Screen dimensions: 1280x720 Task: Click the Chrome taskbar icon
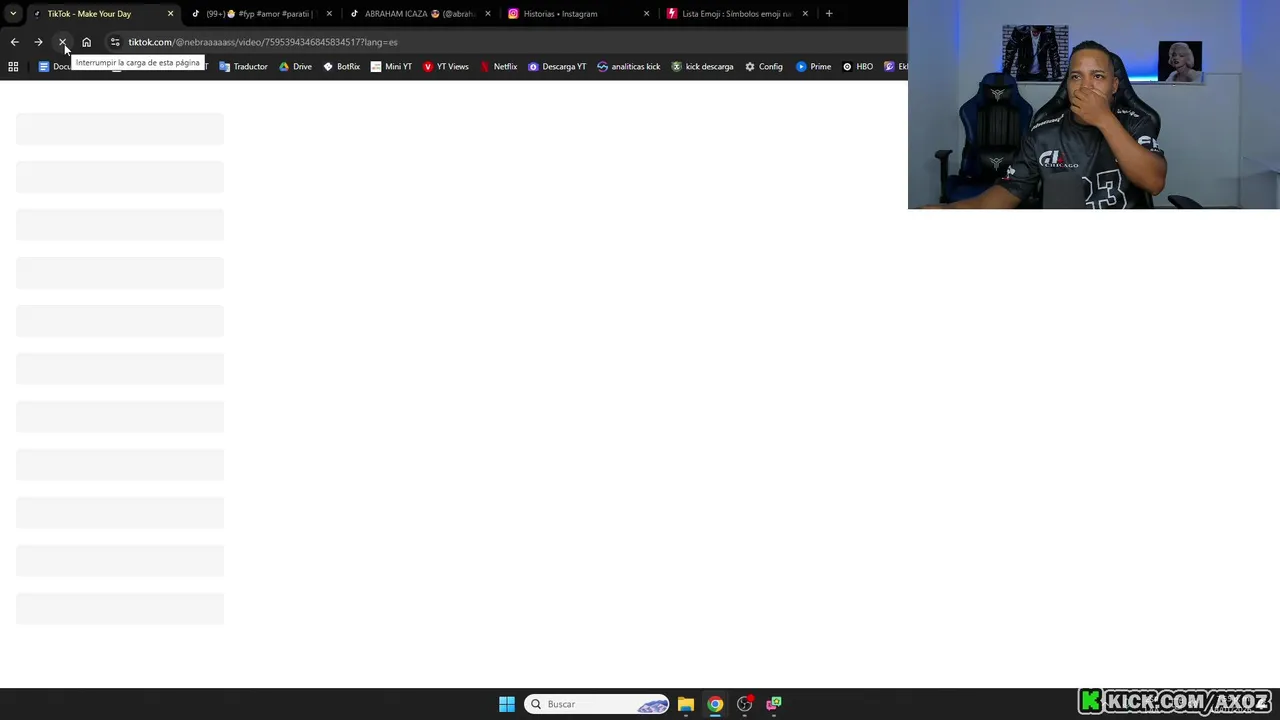[715, 704]
